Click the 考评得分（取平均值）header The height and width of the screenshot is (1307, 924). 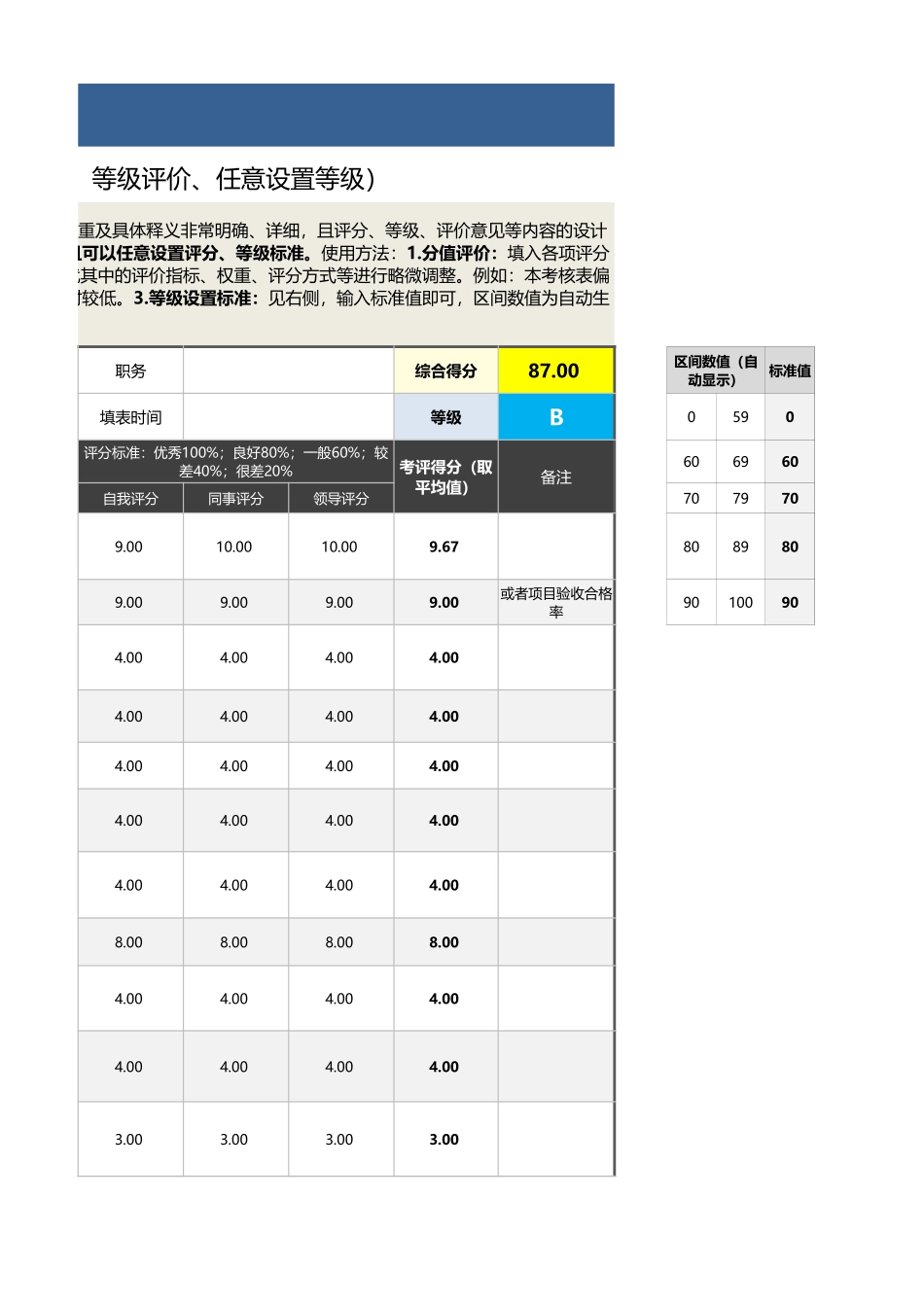446,477
